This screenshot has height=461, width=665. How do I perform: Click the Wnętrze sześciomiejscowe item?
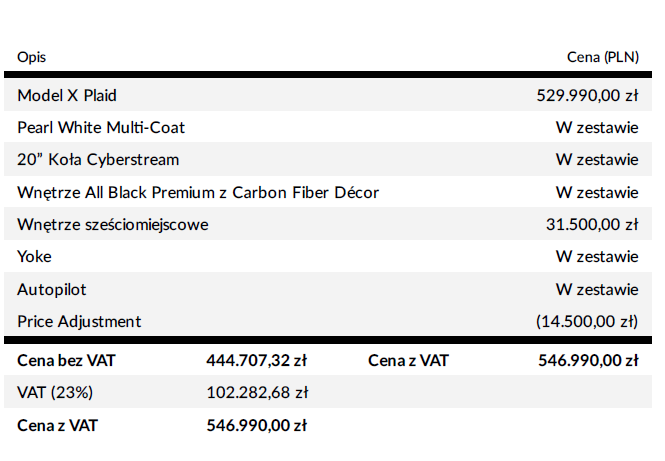point(112,224)
